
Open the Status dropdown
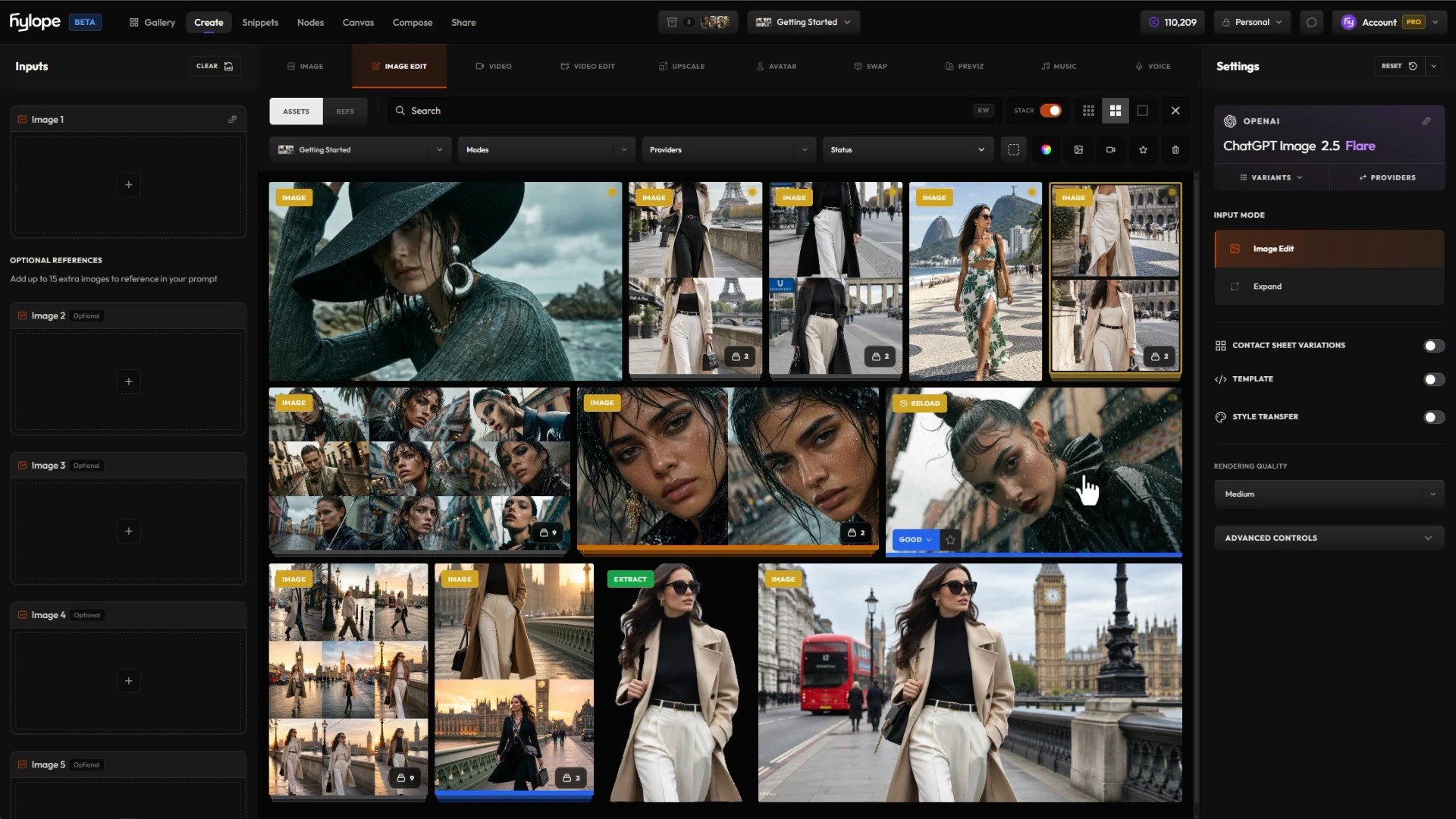point(908,149)
